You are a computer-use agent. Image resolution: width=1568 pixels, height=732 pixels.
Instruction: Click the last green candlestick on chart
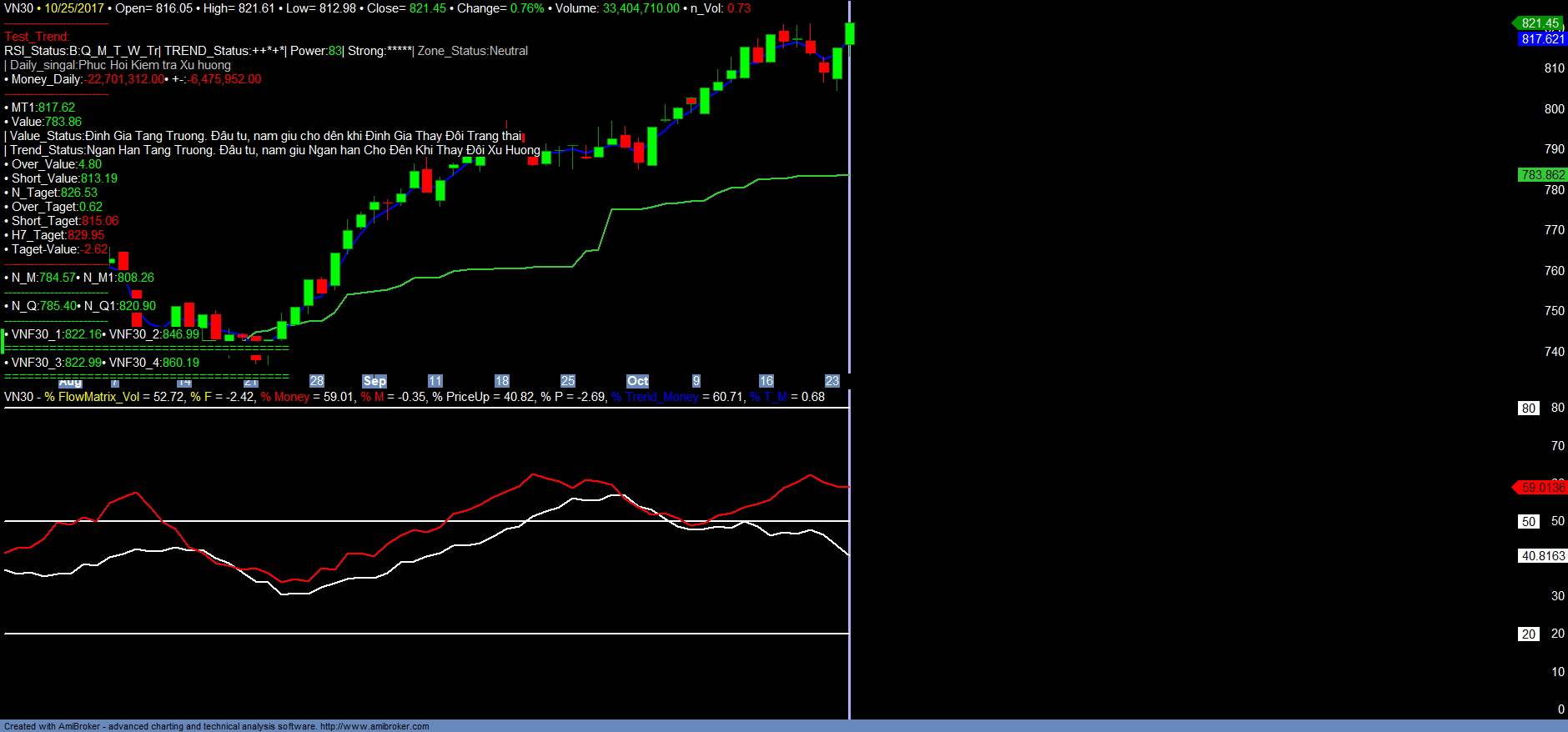click(x=850, y=33)
